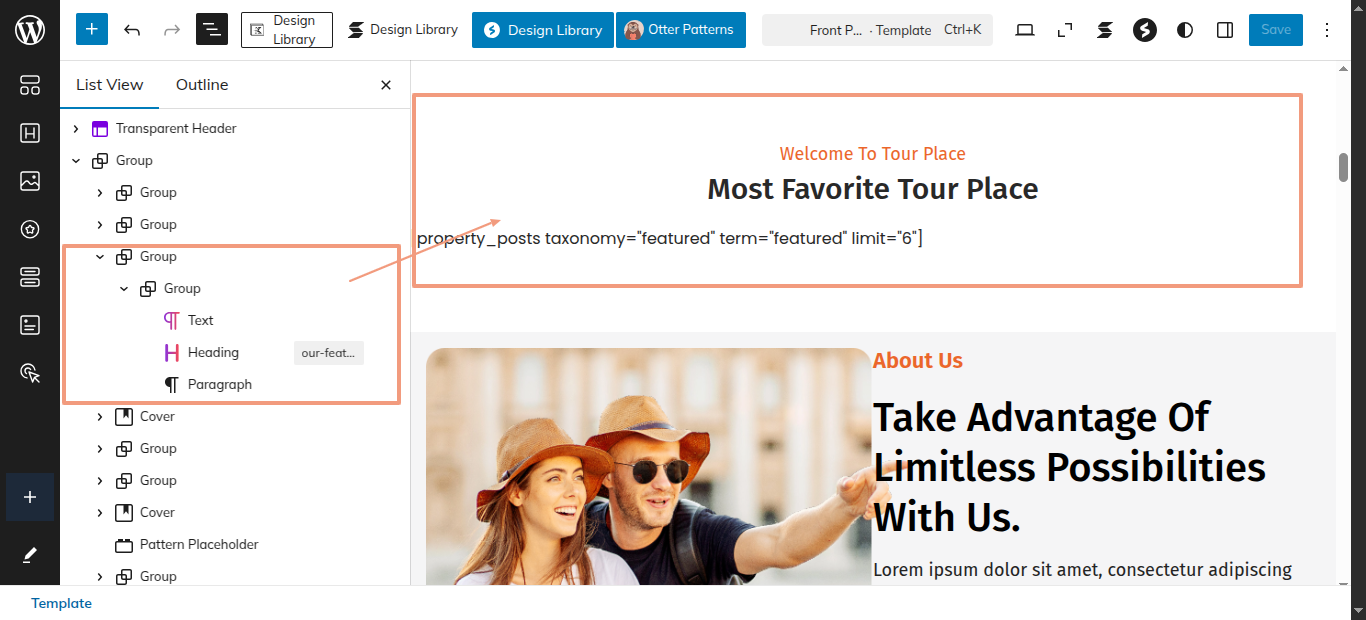The width and height of the screenshot is (1366, 620).
Task: Expand the Cover row above Pattern Placeholder
Action: (100, 512)
